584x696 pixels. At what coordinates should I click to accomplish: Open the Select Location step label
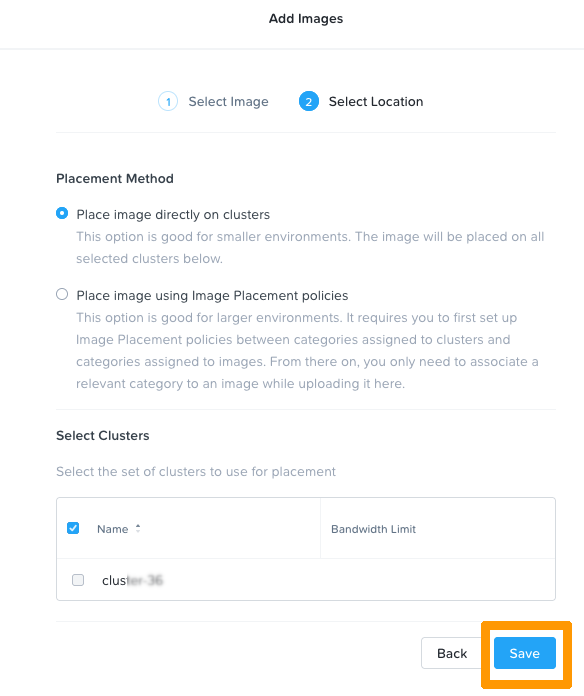(375, 102)
